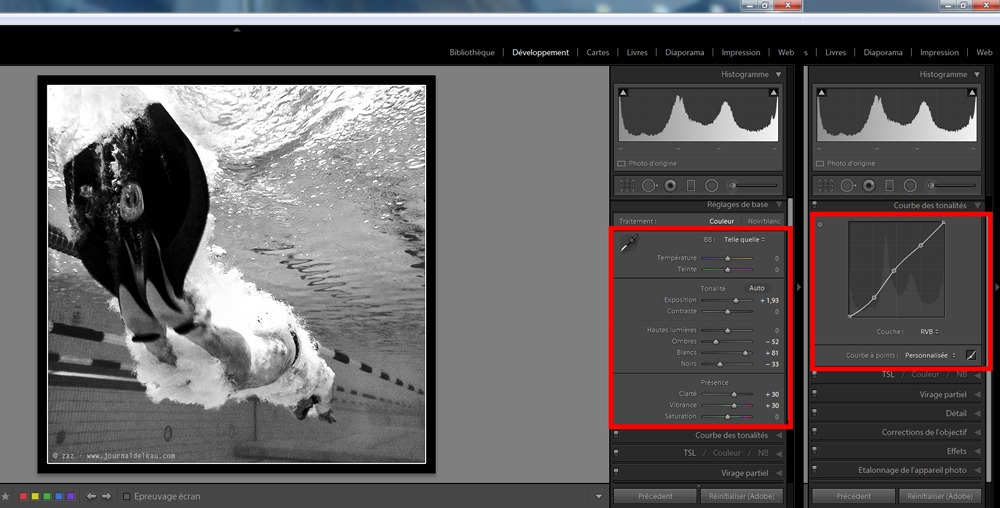
Task: Expand the Détail panel
Action: 978,413
